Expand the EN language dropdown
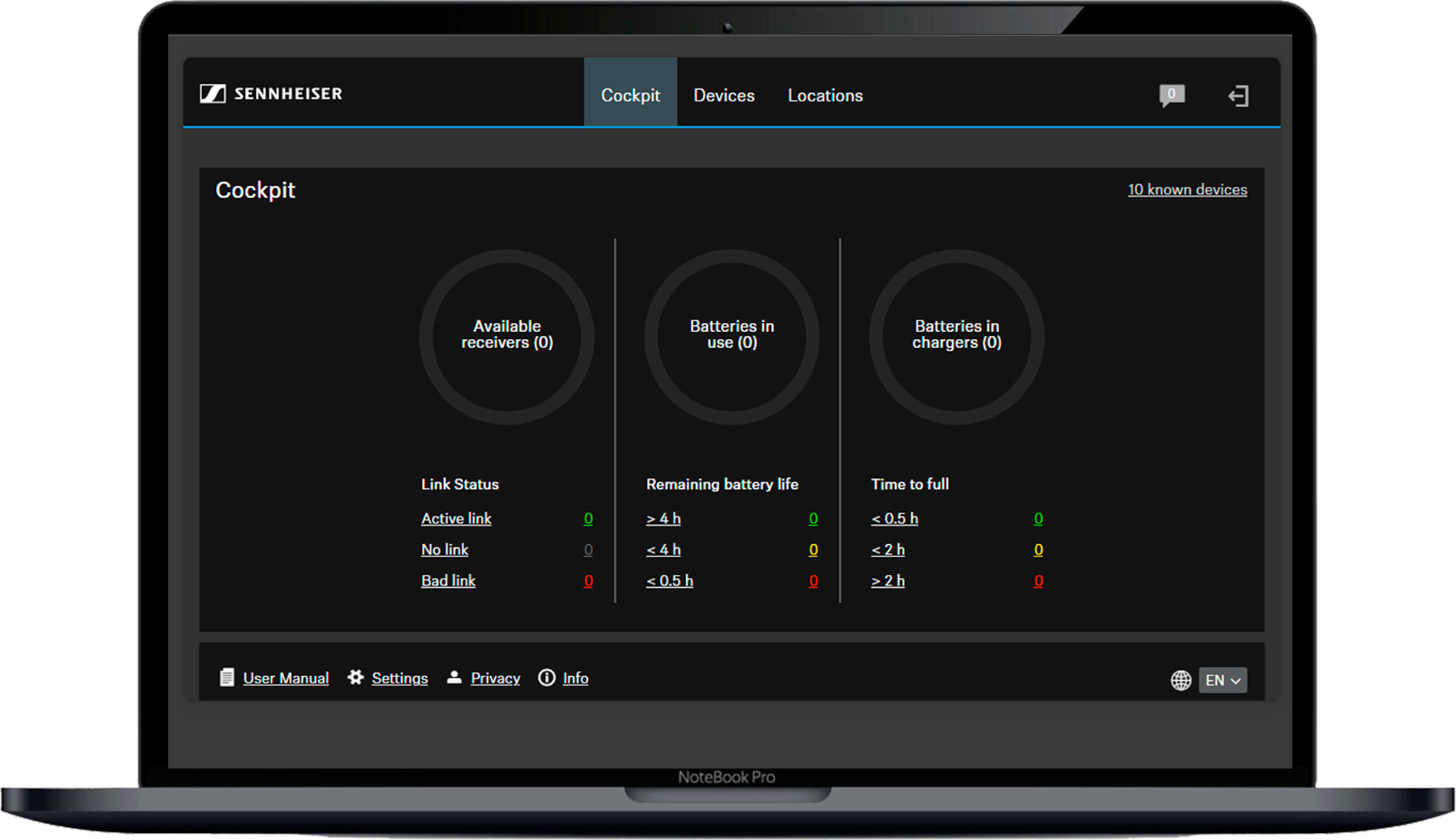The image size is (1456, 840). coord(1222,680)
